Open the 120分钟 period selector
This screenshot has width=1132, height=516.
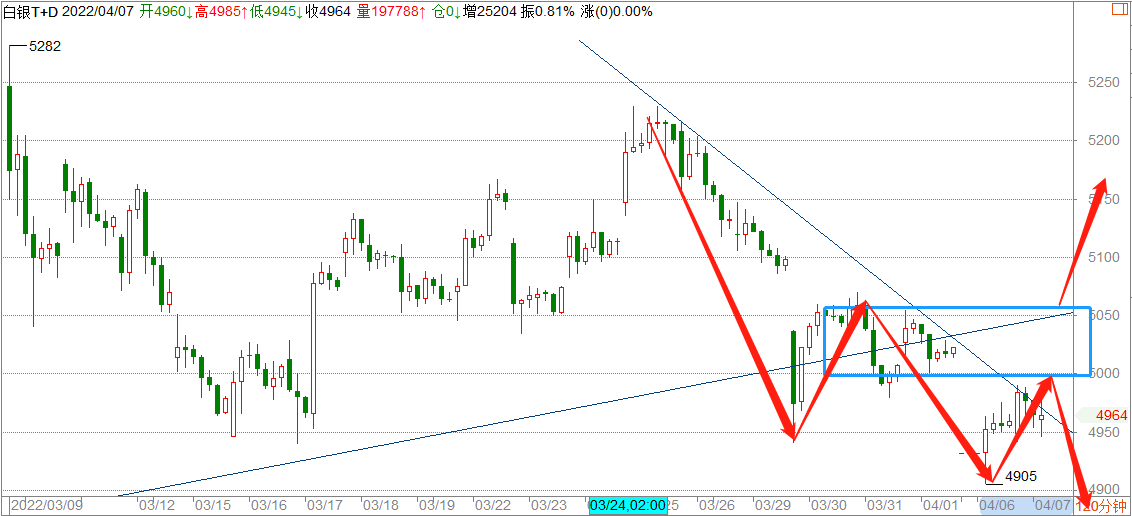[1103, 505]
